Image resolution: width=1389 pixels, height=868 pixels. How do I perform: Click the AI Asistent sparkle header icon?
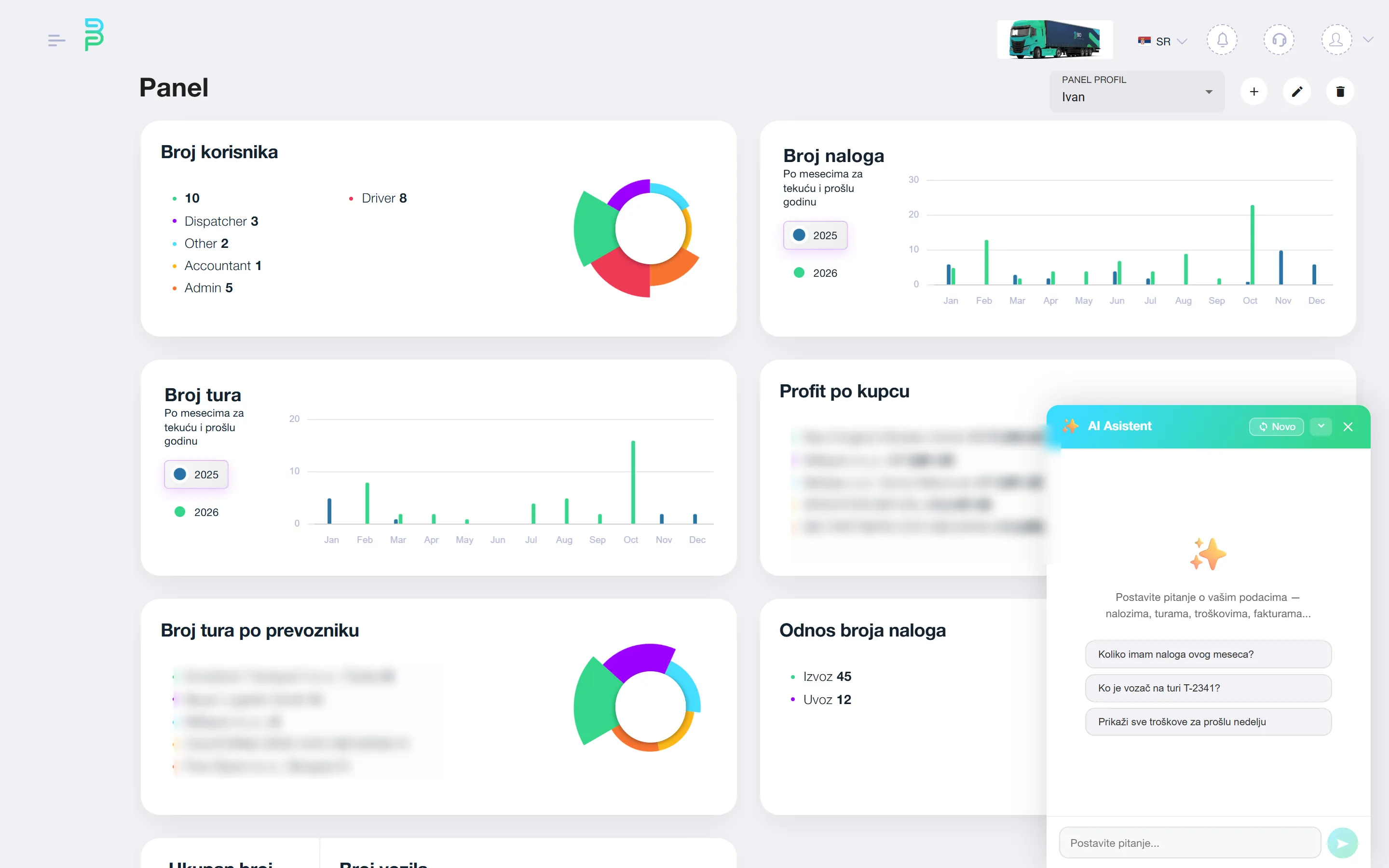pos(1070,426)
